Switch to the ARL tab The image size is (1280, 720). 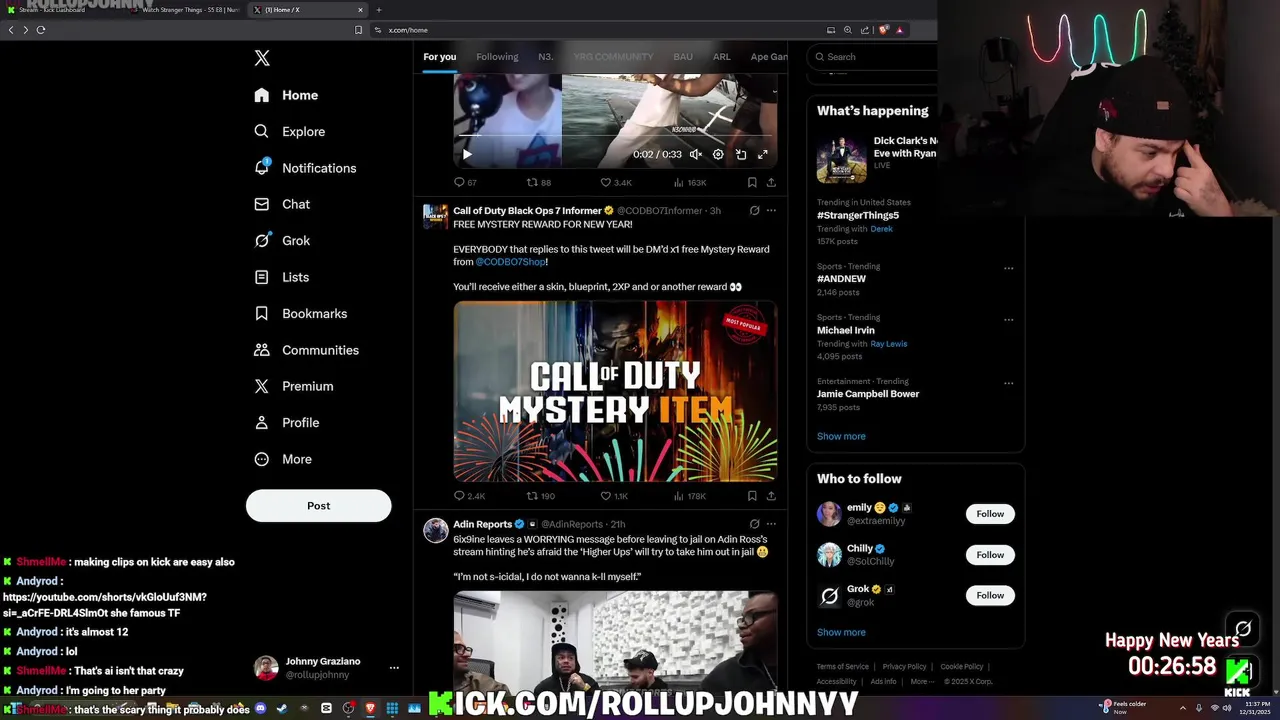pos(722,57)
